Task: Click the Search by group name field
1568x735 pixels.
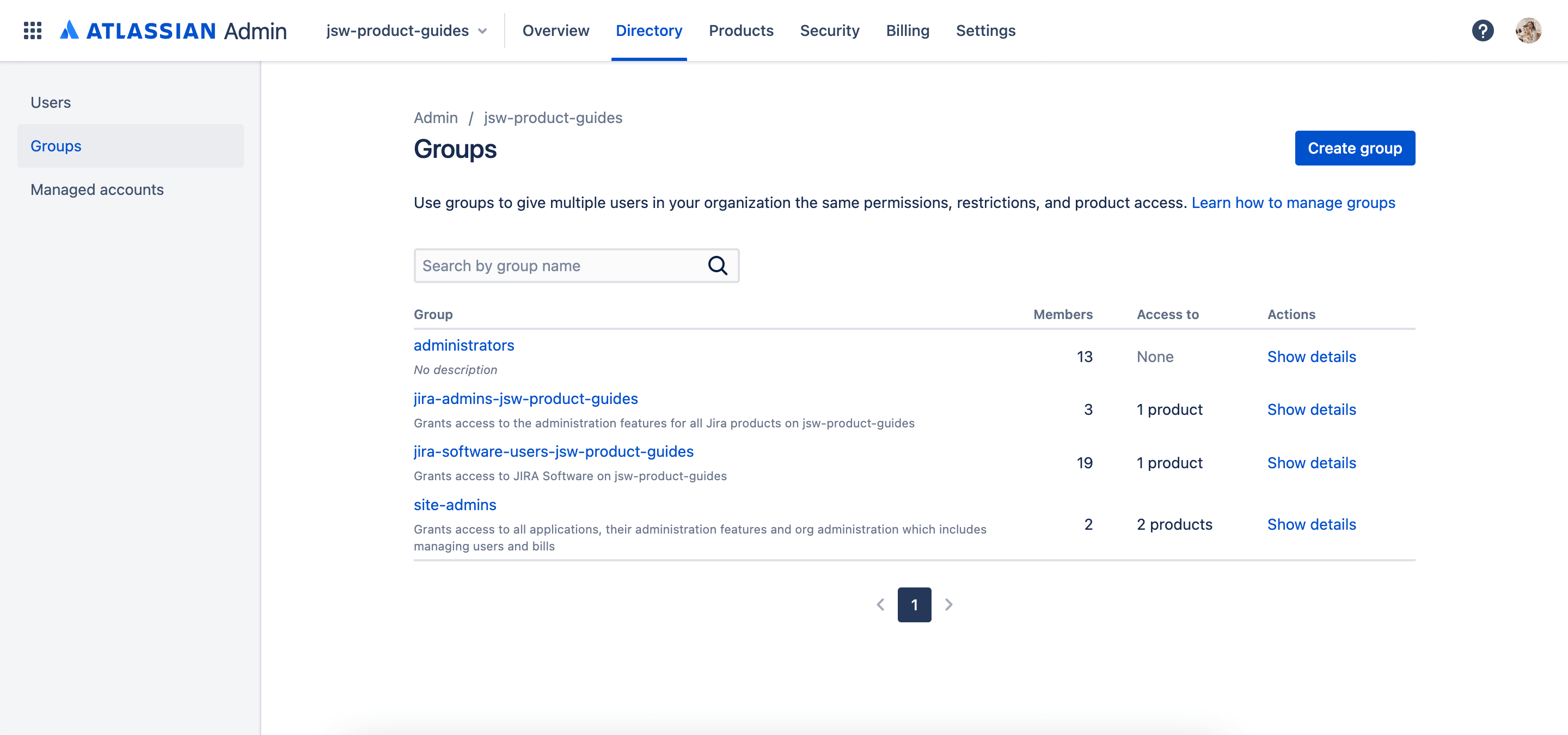Action: pyautogui.click(x=576, y=265)
